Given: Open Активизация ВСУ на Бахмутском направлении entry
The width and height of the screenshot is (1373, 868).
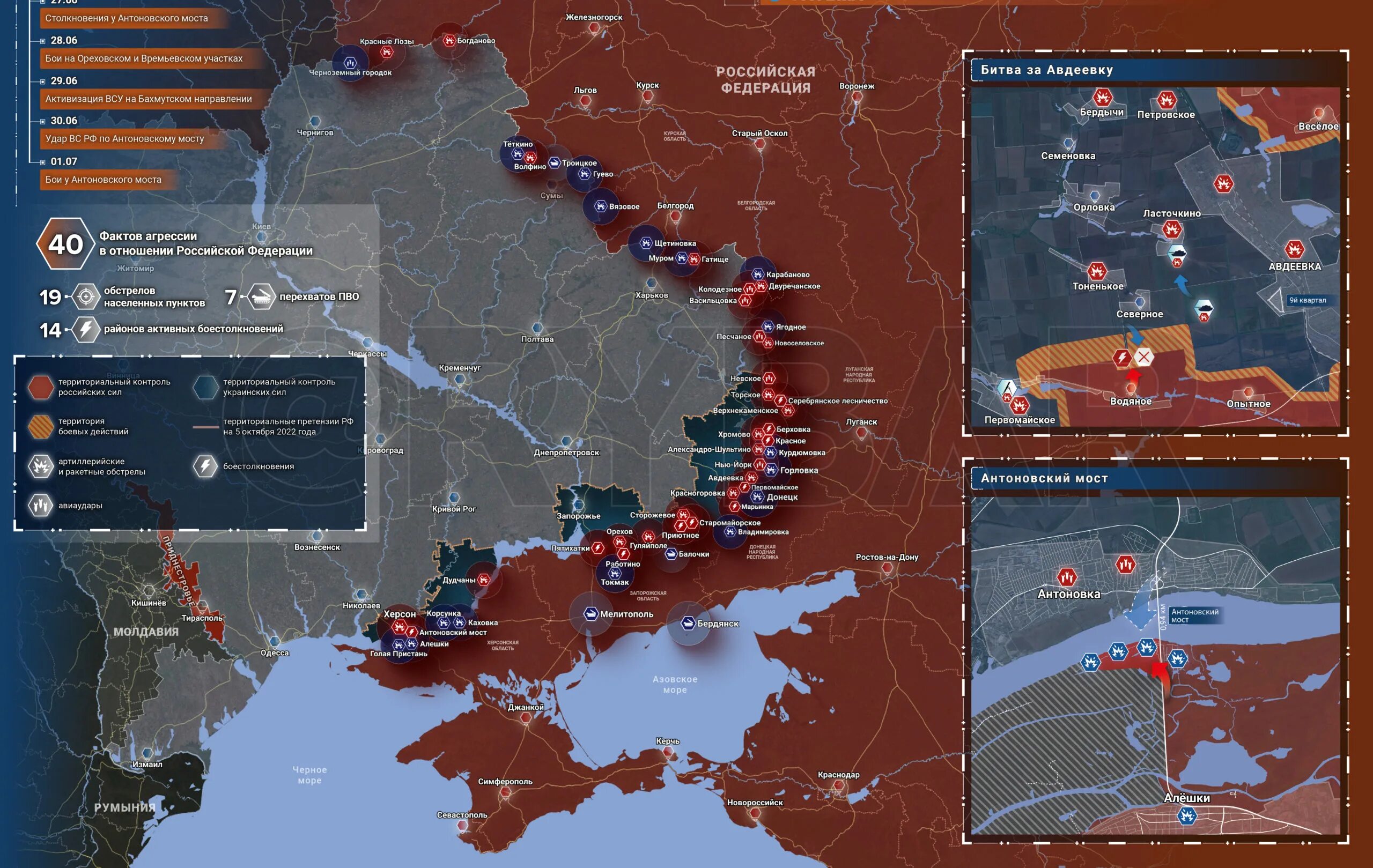Looking at the screenshot, I should coord(156,99).
